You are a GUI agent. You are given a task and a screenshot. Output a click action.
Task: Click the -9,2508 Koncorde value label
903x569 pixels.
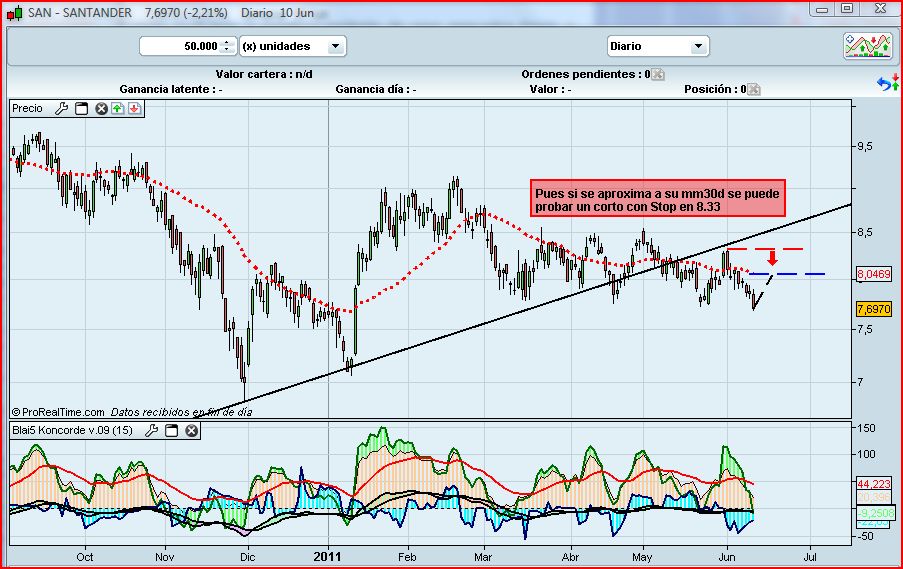875,513
